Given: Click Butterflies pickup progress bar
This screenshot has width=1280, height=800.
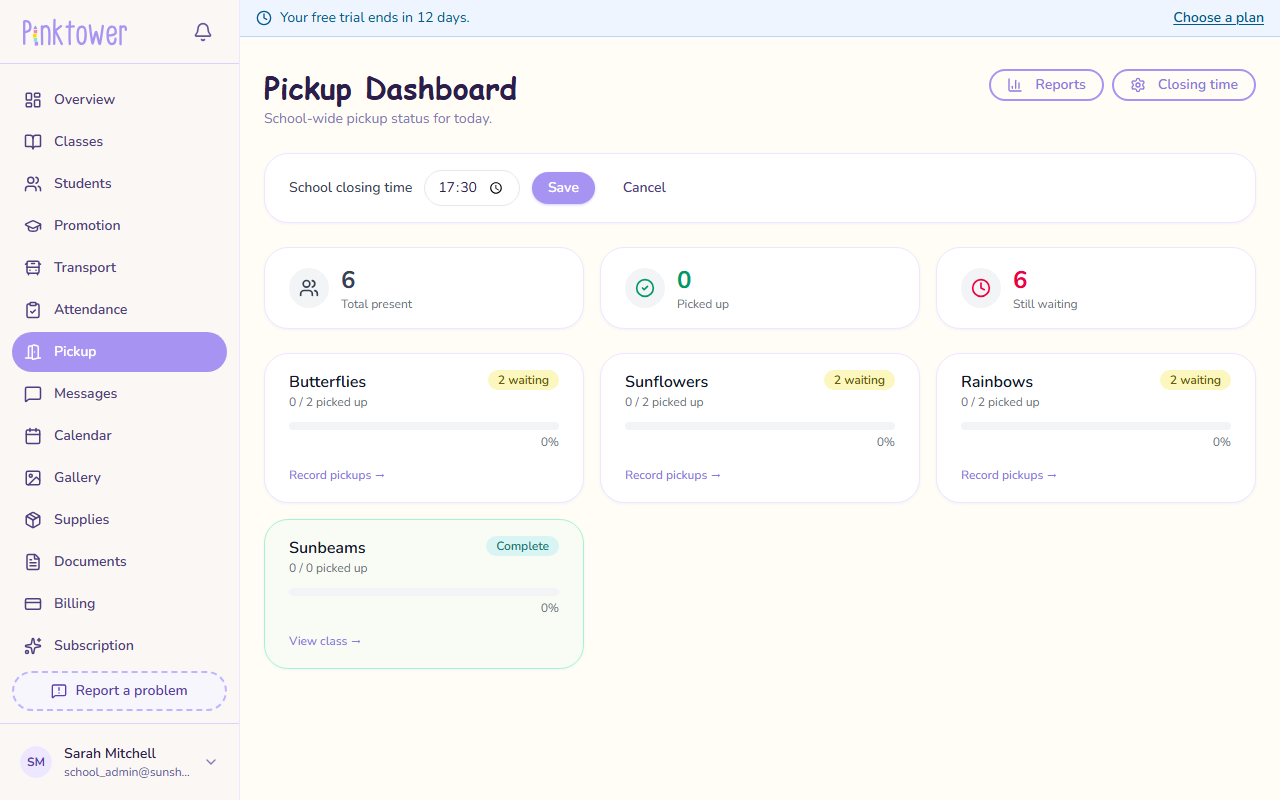Looking at the screenshot, I should pos(424,426).
